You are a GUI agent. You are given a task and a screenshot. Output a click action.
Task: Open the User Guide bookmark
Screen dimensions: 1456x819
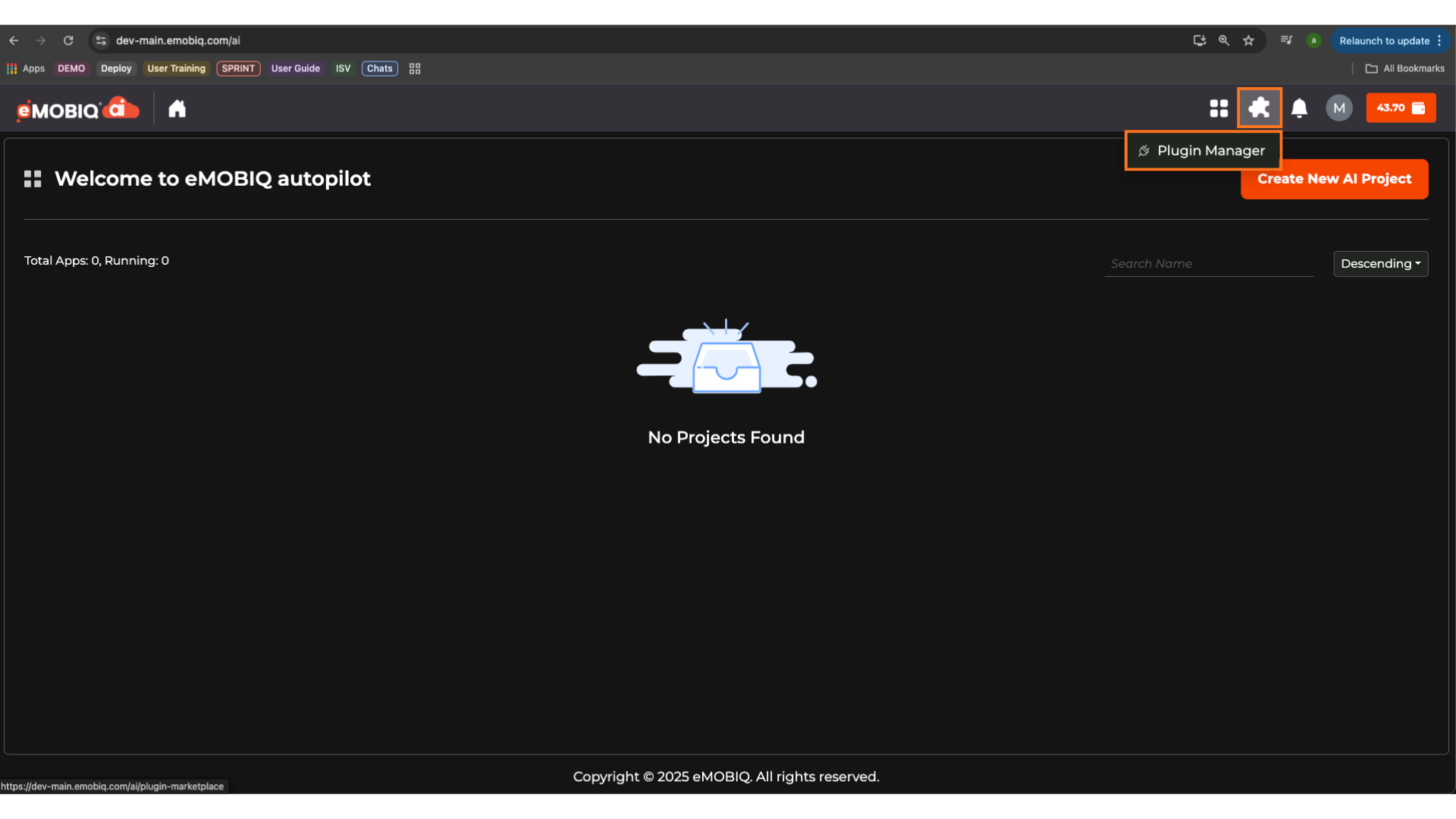point(295,68)
